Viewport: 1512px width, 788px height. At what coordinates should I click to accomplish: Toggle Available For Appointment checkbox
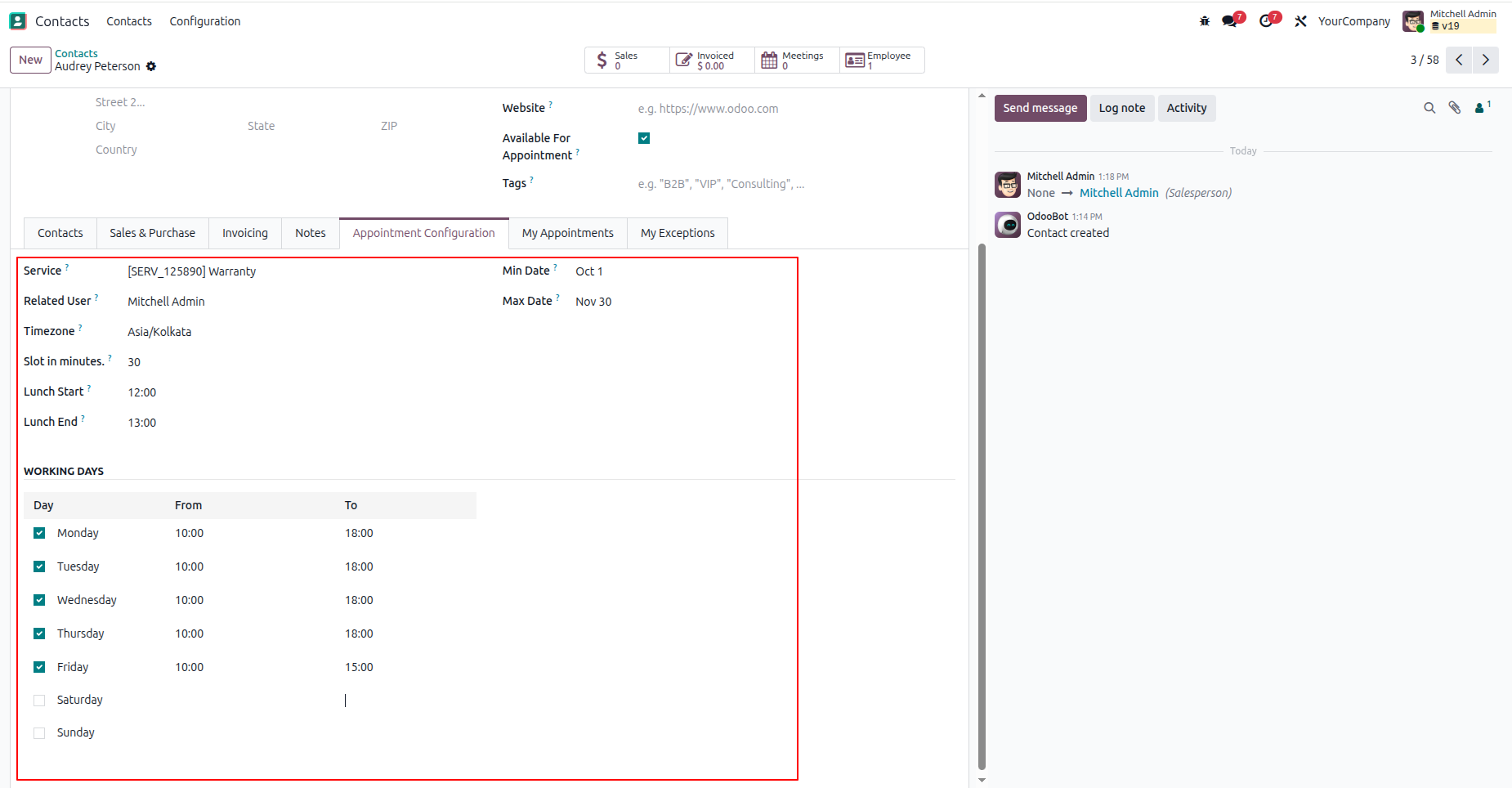click(x=644, y=138)
